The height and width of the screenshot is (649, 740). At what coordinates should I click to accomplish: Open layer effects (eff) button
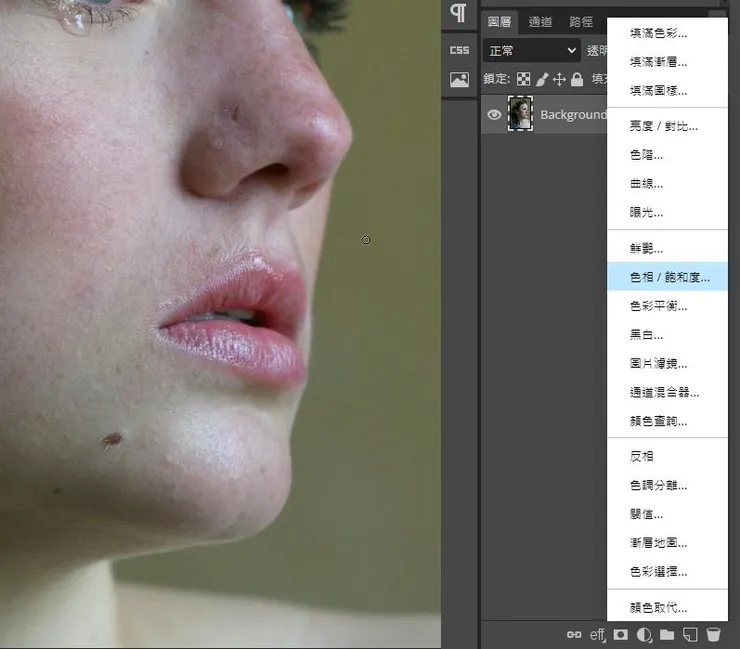597,635
